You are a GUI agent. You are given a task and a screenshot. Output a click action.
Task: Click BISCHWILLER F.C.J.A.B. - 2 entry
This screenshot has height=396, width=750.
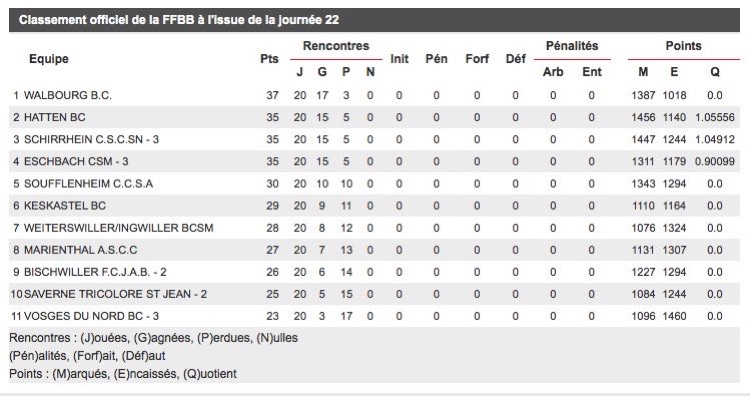(x=95, y=272)
